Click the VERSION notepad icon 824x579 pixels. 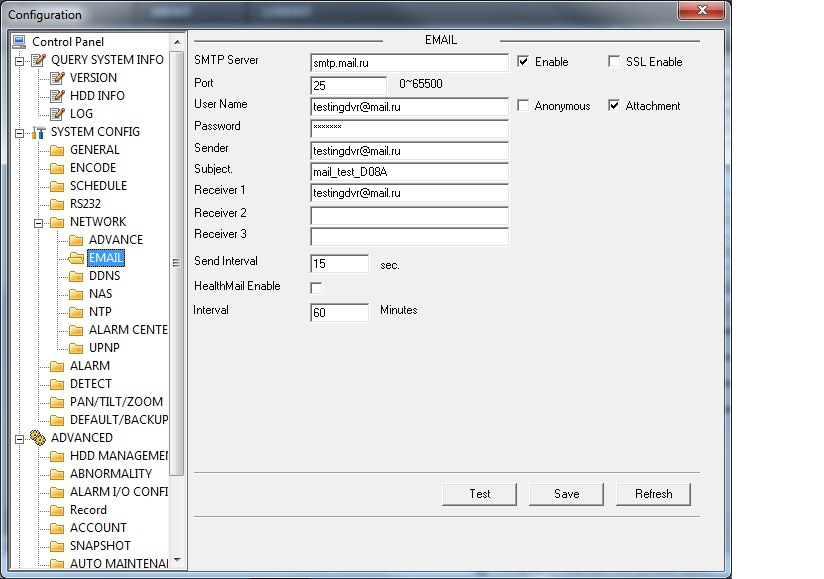[x=57, y=78]
